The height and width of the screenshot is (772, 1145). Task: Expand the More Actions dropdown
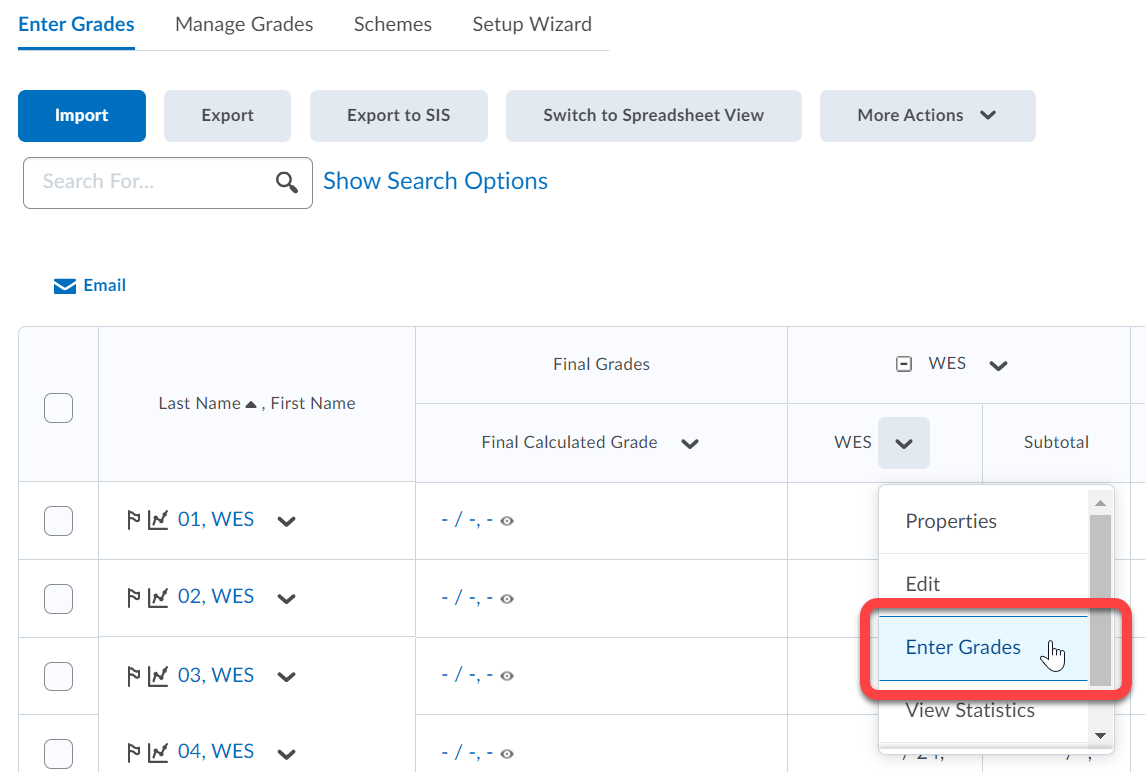927,116
